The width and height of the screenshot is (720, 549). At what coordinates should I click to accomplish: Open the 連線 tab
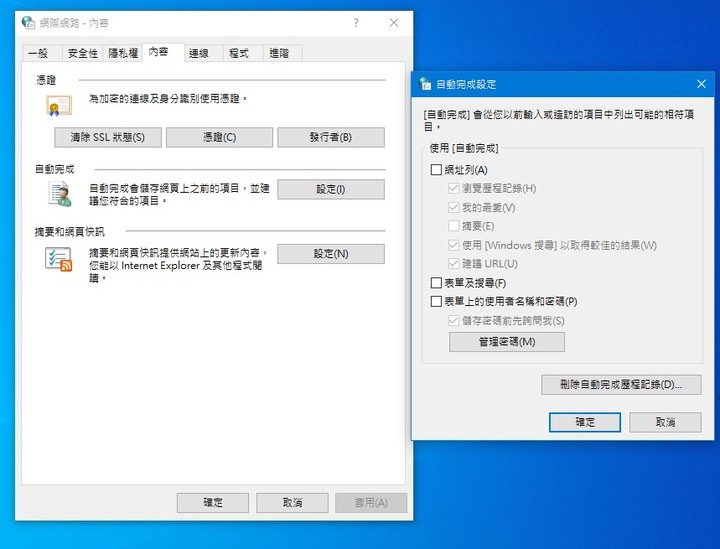coord(203,53)
